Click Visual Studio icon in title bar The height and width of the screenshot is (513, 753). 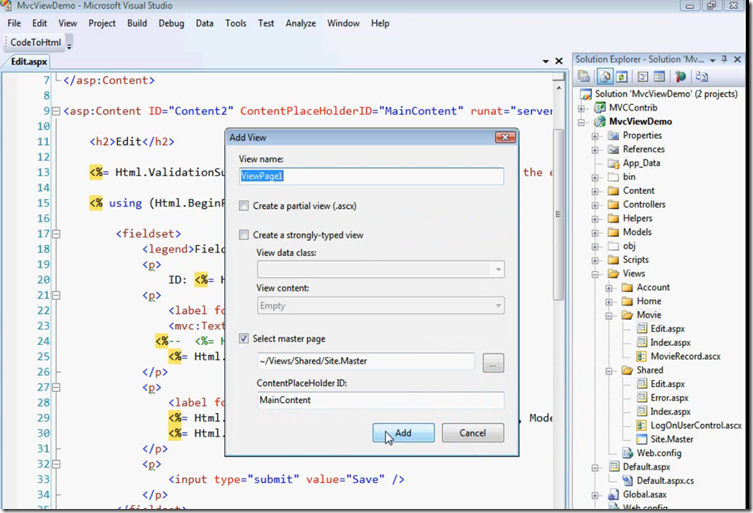pos(7,6)
